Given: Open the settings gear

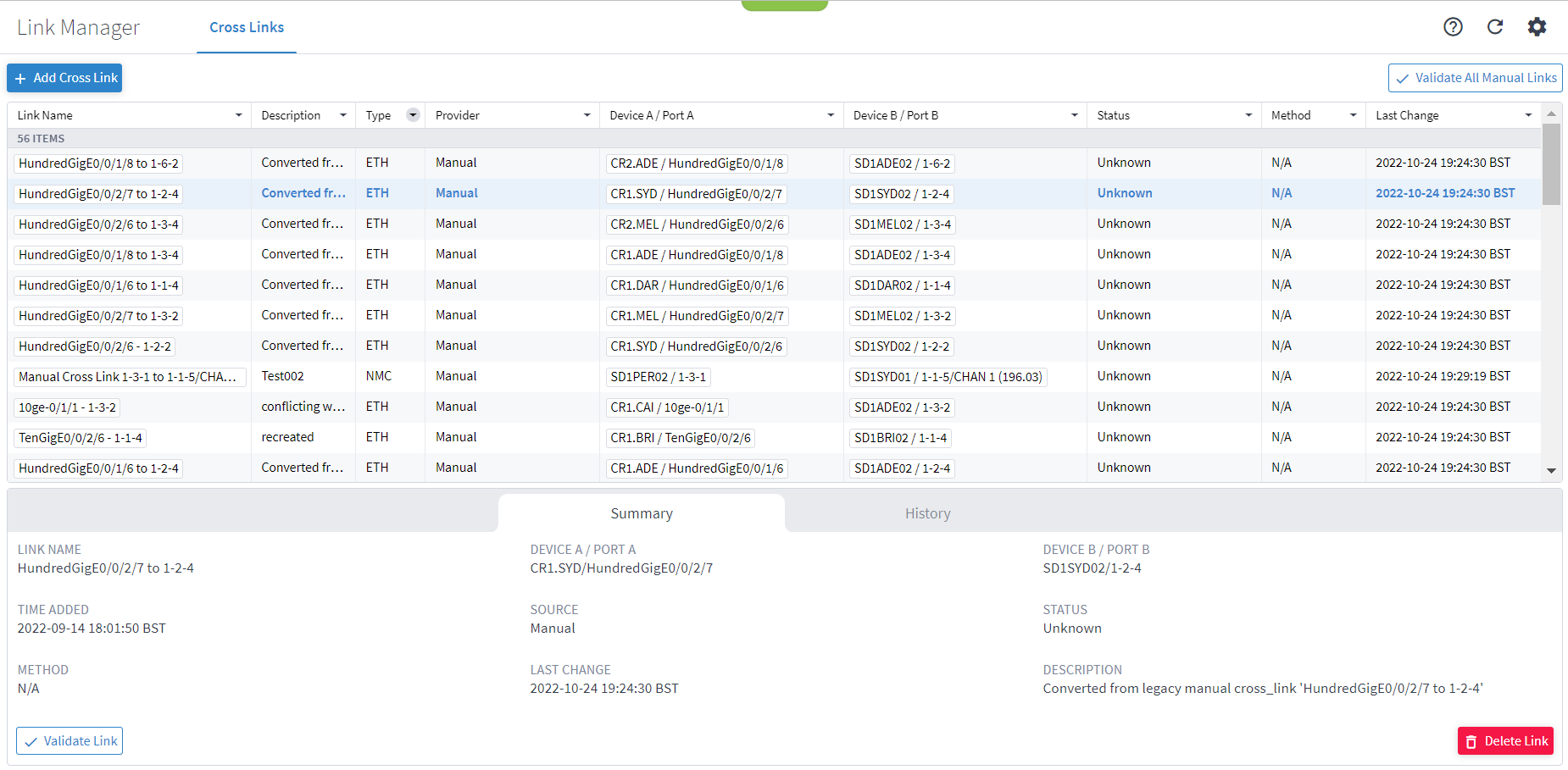Looking at the screenshot, I should coord(1537,26).
